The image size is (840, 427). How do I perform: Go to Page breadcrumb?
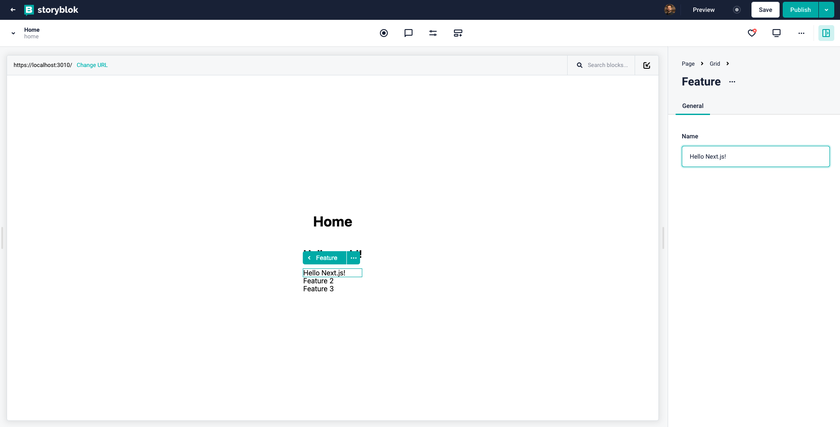[688, 63]
